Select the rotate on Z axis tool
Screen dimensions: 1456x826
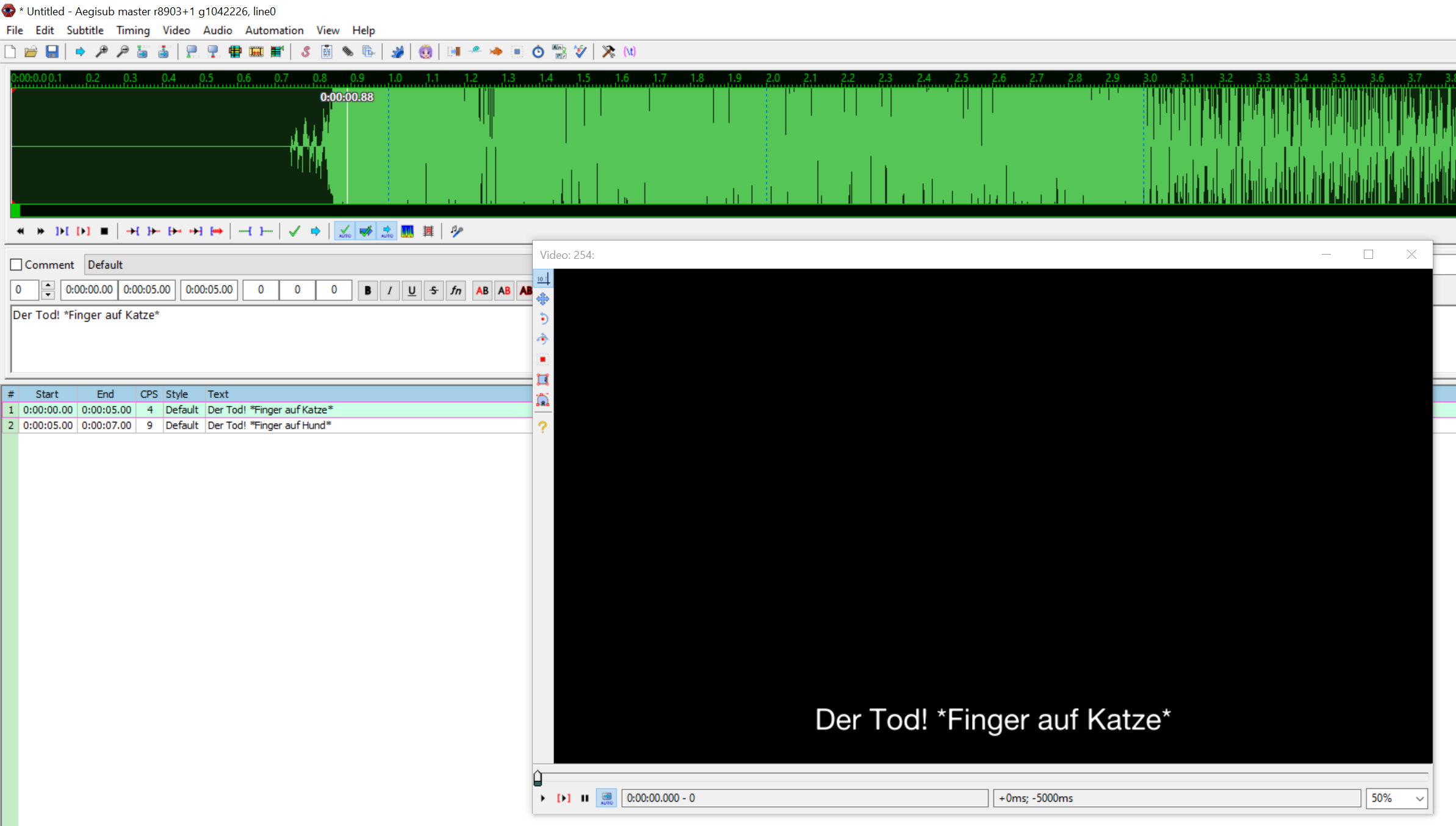tap(542, 319)
